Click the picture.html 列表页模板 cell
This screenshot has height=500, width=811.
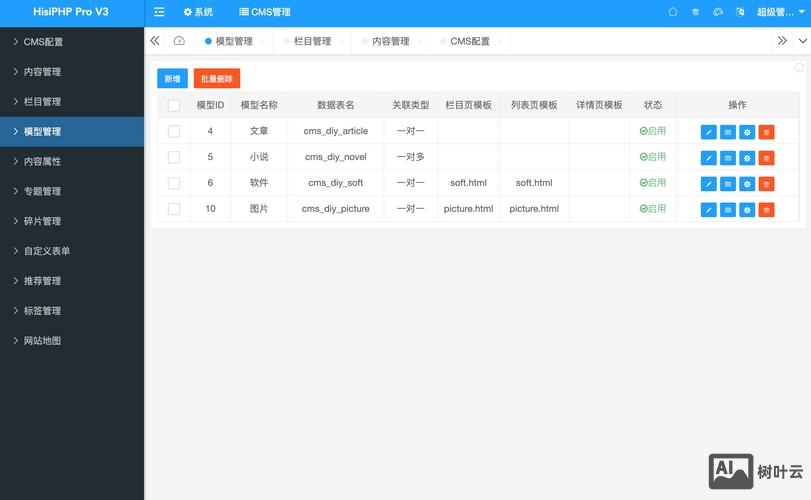pos(534,209)
